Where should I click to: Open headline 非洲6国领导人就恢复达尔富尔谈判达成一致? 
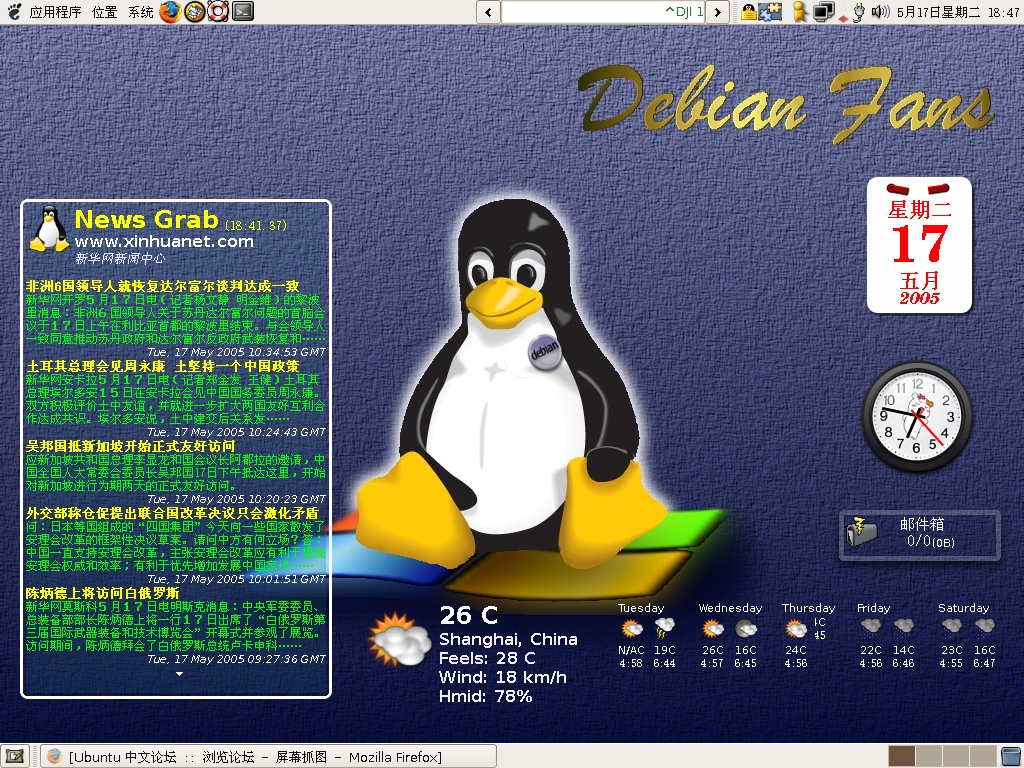point(162,286)
